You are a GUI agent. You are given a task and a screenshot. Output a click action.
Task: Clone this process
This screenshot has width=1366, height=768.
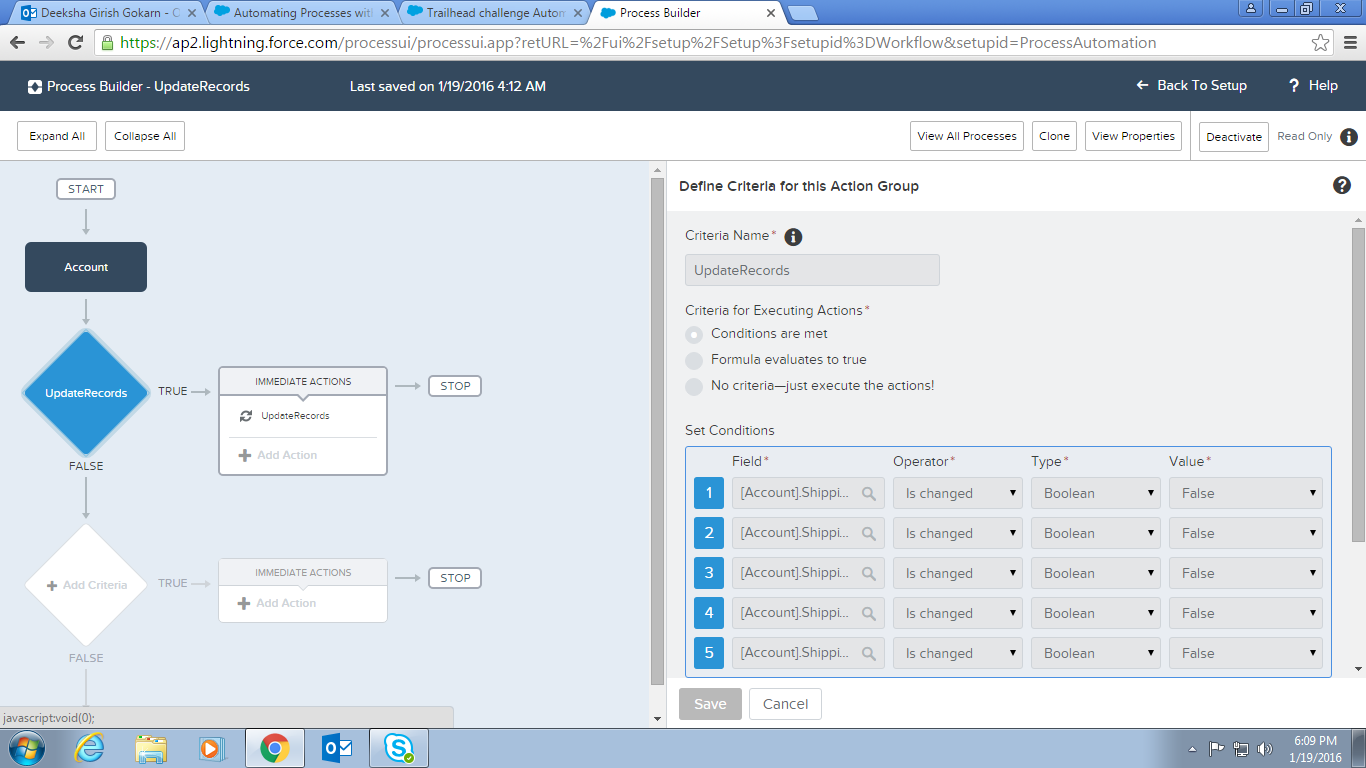pos(1054,137)
